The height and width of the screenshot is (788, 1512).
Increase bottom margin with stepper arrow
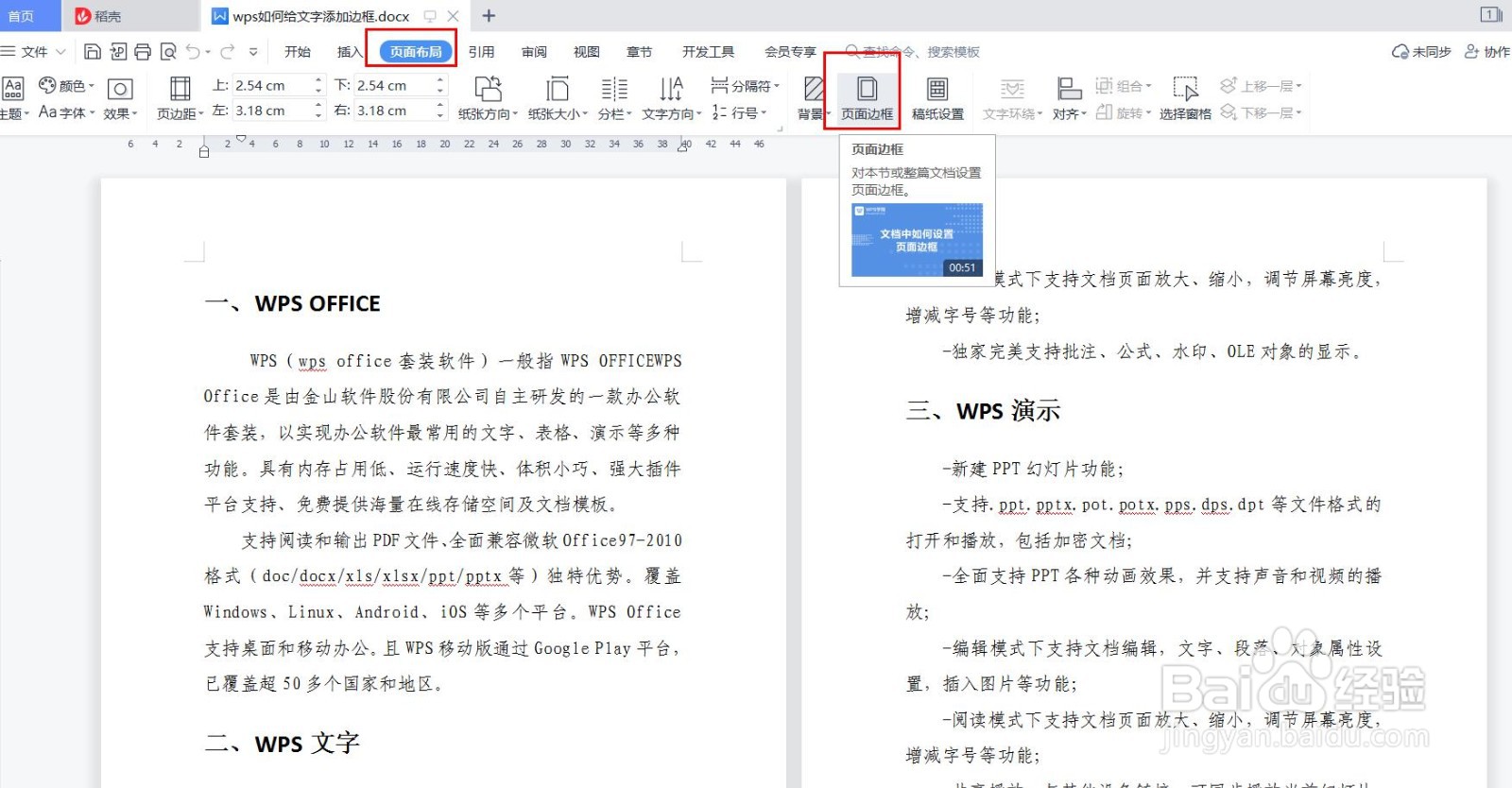click(440, 80)
